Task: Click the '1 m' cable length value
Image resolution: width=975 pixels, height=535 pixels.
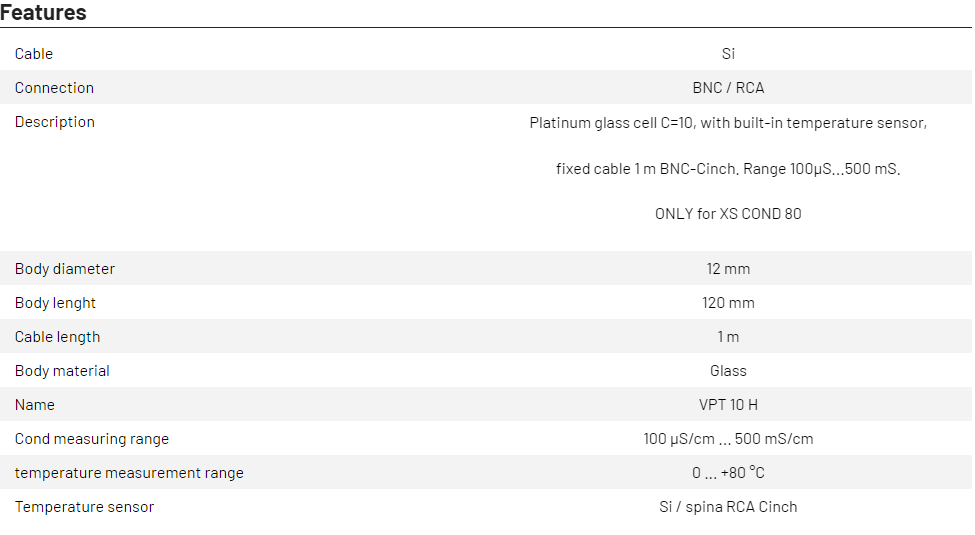Action: [728, 337]
